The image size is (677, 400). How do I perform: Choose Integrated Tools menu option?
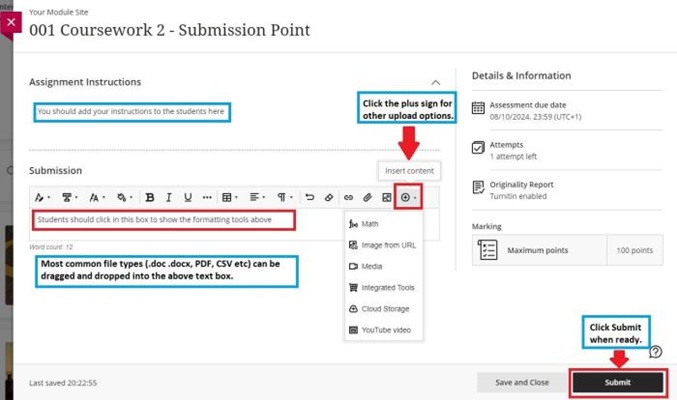pos(383,287)
